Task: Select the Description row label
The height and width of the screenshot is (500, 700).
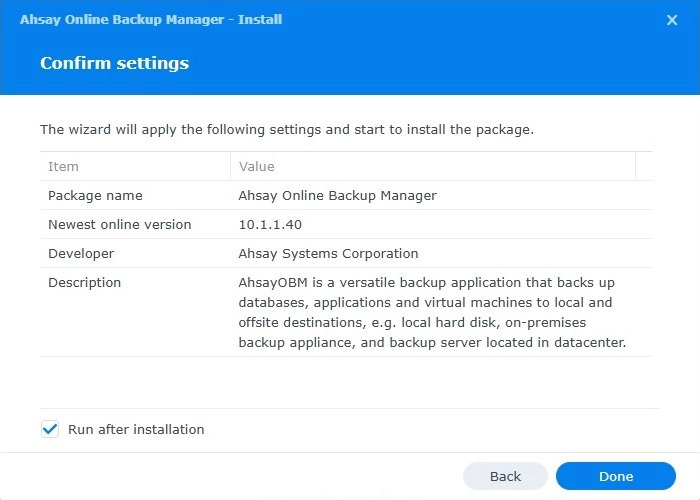Action: tap(84, 282)
